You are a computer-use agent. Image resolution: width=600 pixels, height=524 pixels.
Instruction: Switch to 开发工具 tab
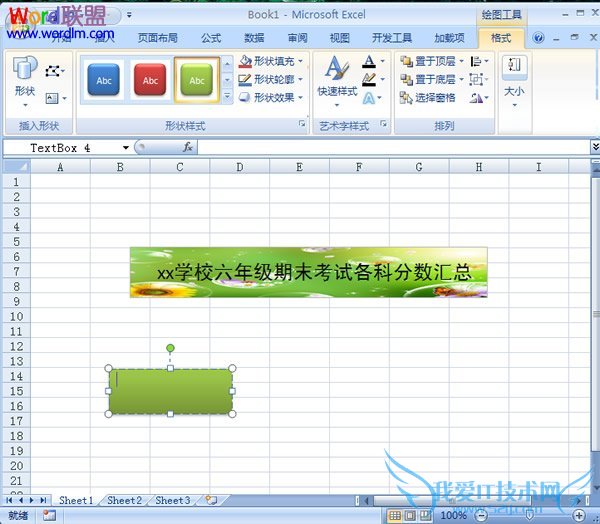click(x=392, y=38)
